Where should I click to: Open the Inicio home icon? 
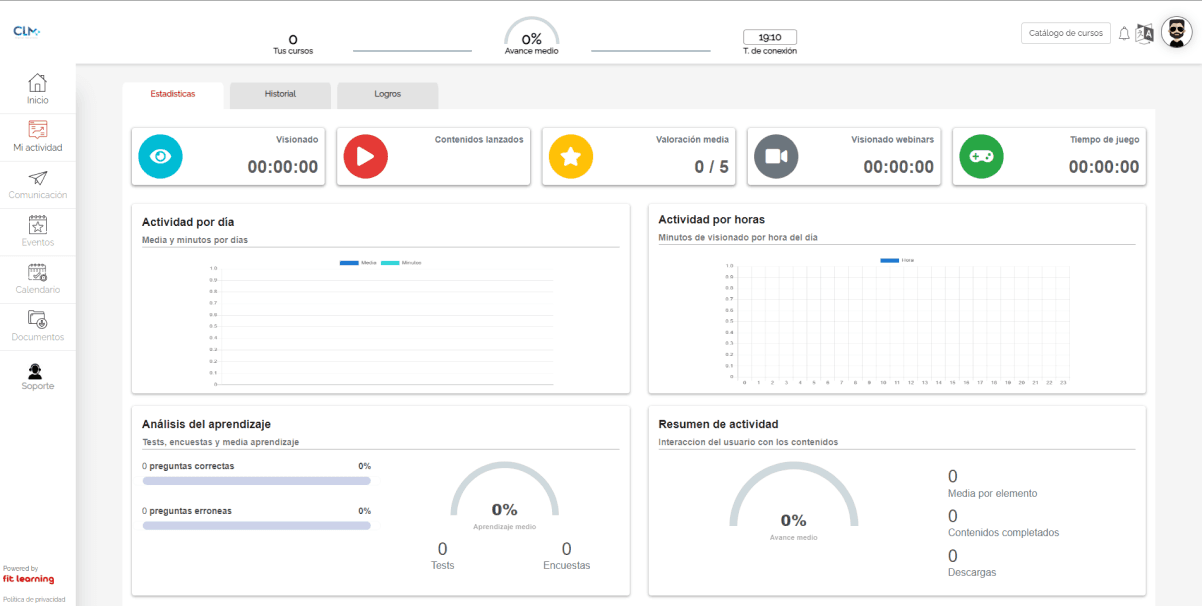[37, 83]
